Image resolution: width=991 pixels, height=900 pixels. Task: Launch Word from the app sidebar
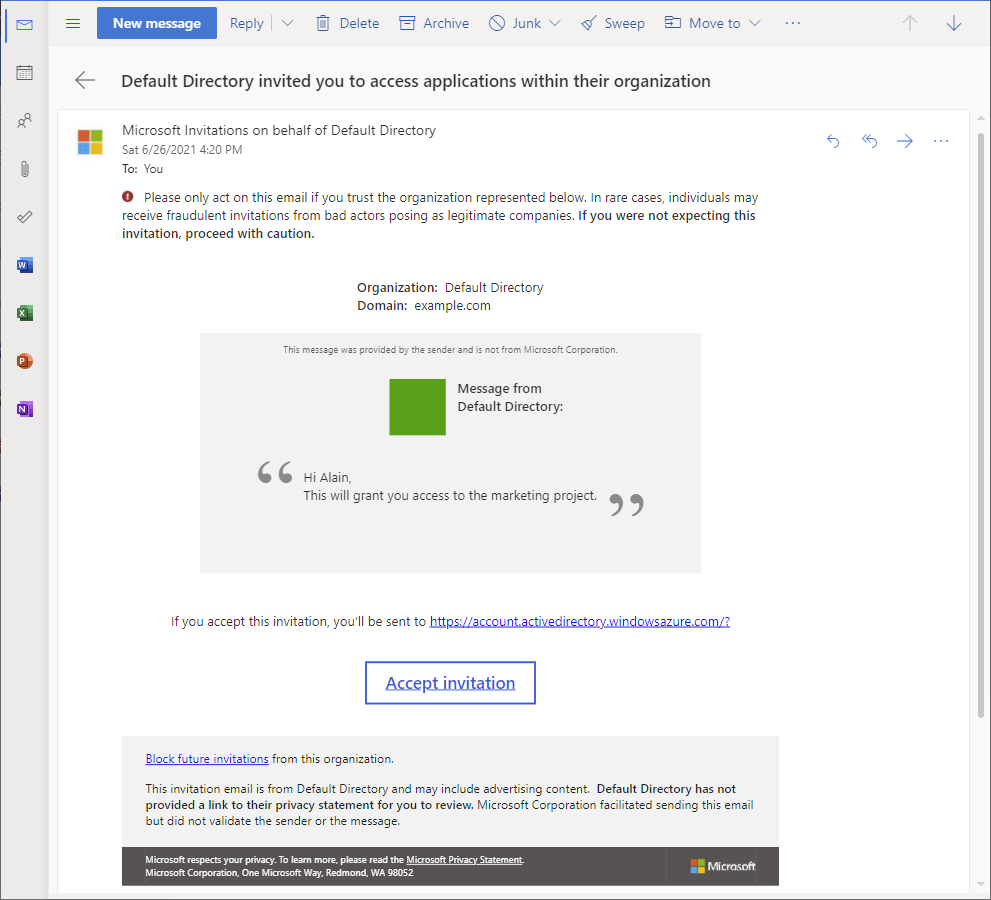point(24,265)
